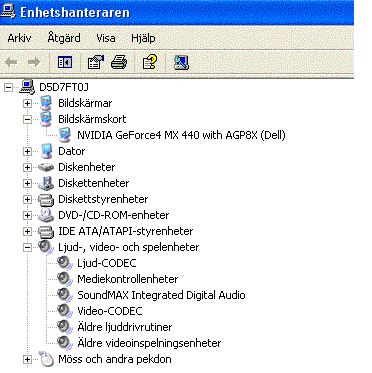The height and width of the screenshot is (373, 372).
Task: Expand the Bildskärmar category
Action: pos(27,103)
